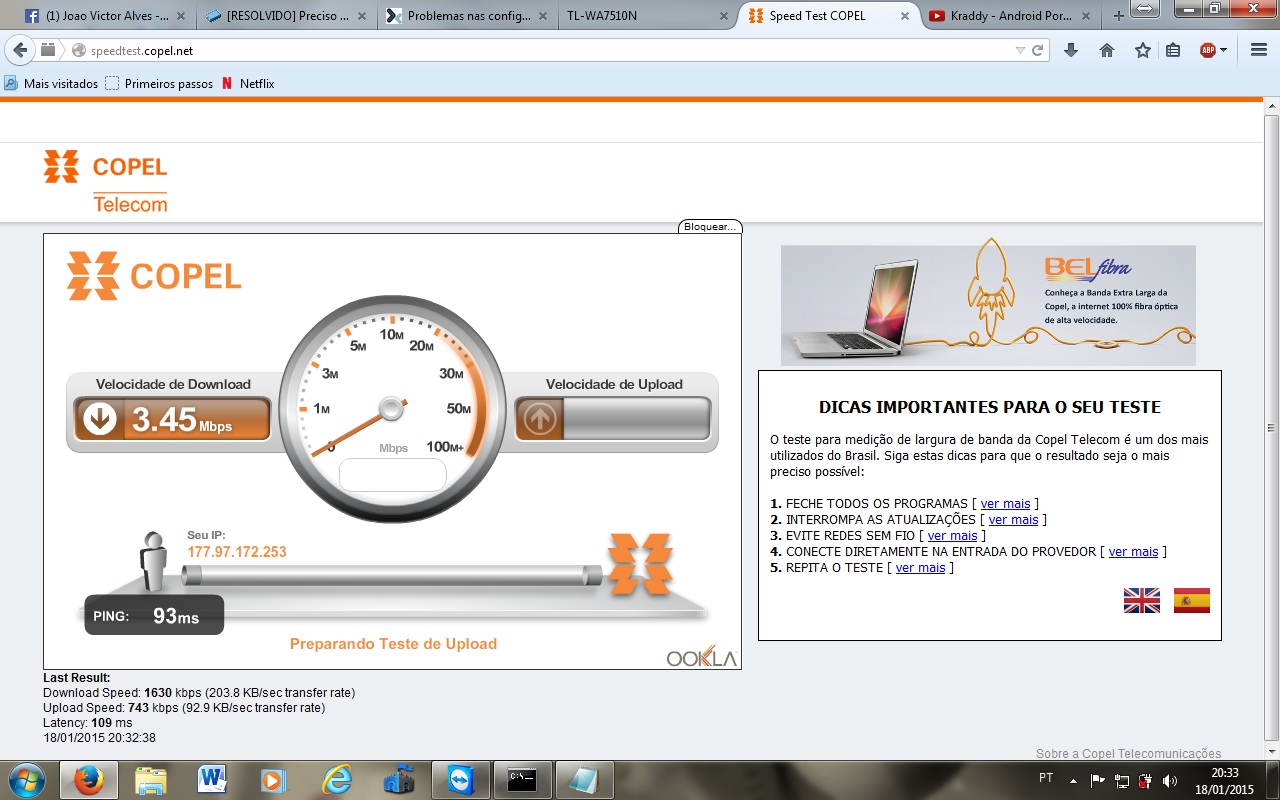Switch to the TL-WA7510N tab
The image size is (1280, 800).
point(646,15)
